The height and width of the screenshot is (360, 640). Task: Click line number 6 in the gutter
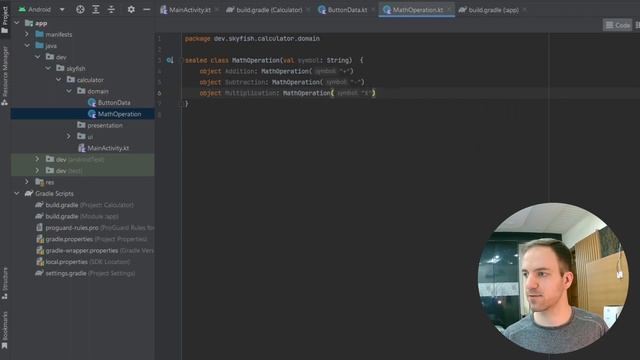(x=159, y=93)
